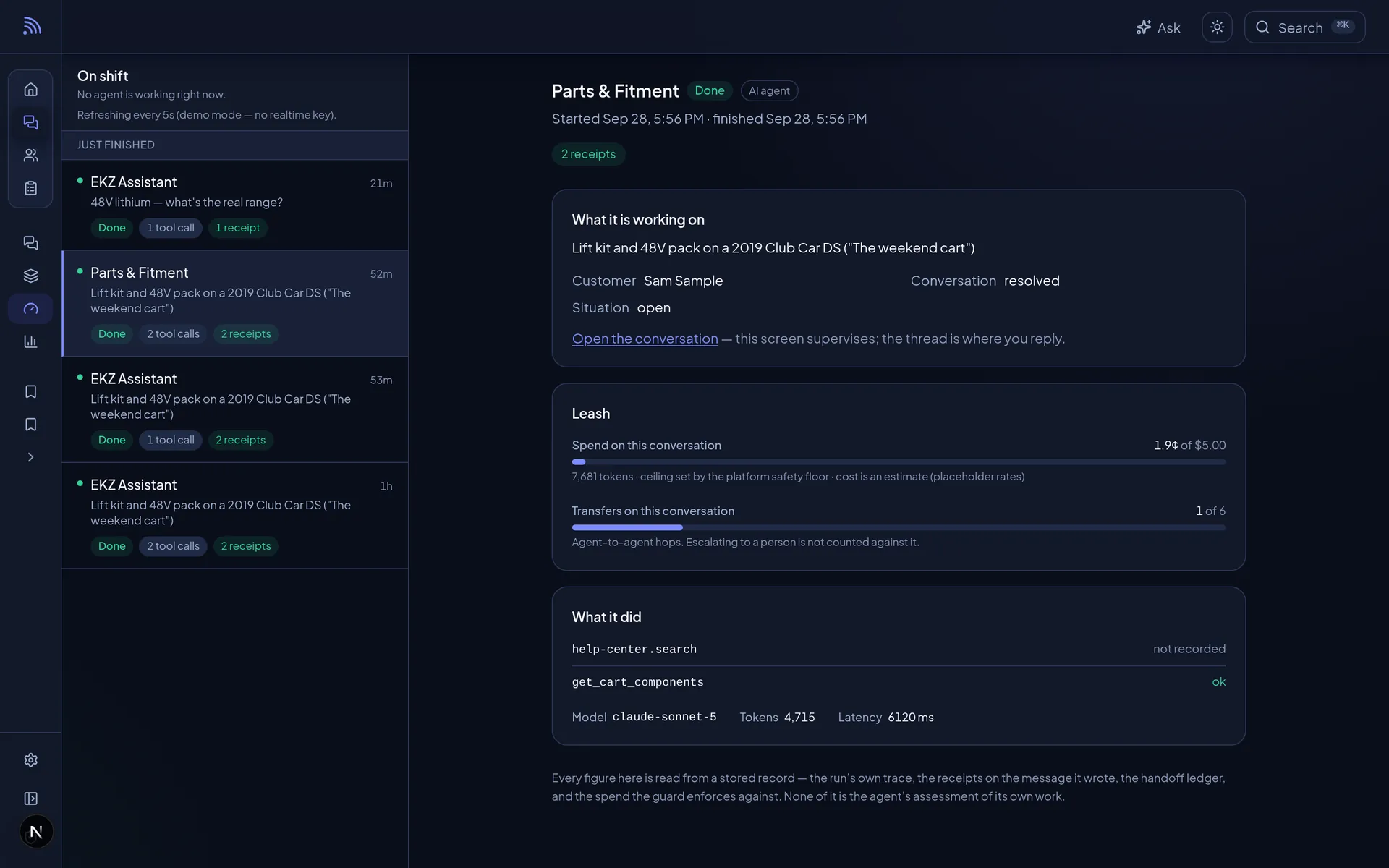Screen dimensions: 1389x868
Task: Click the Tokens 4,715 value
Action: (x=799, y=718)
